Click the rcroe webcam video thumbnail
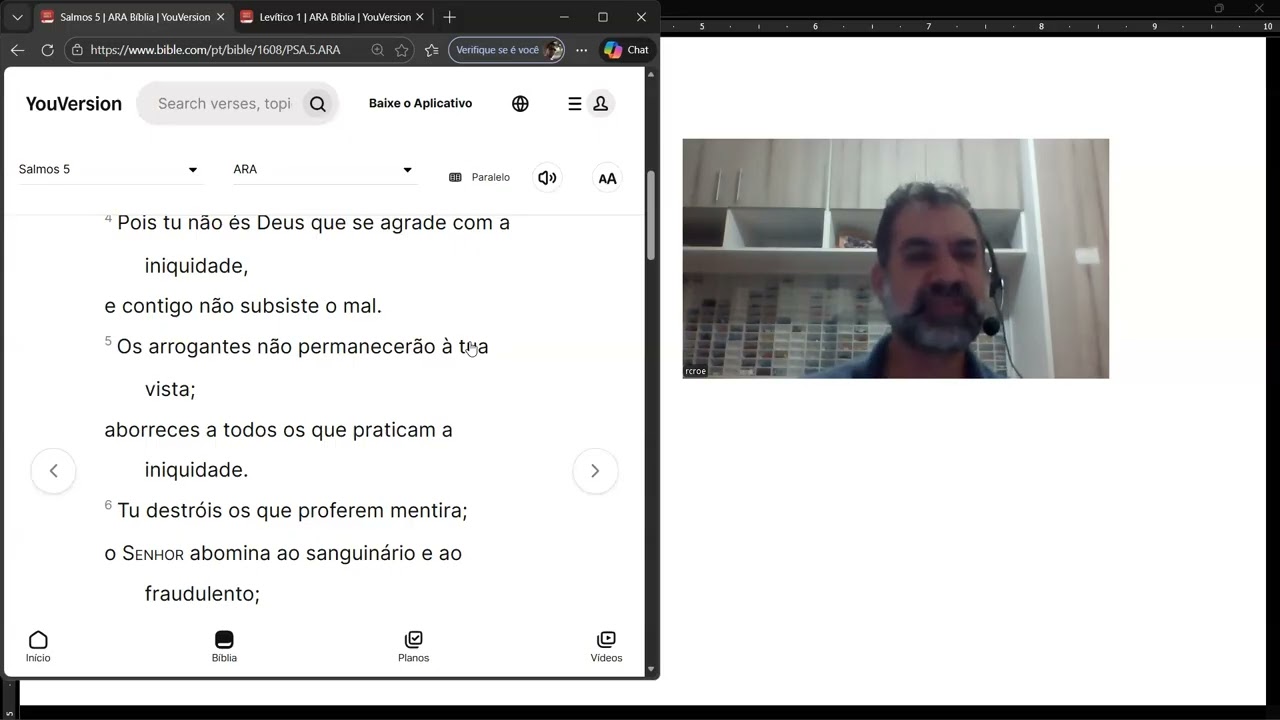 (x=896, y=259)
